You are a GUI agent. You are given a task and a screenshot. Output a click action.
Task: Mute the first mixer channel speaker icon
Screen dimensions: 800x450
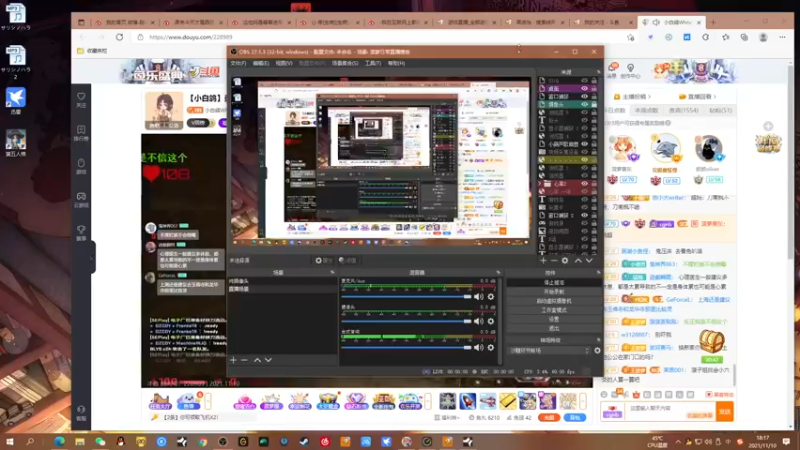pyautogui.click(x=478, y=296)
